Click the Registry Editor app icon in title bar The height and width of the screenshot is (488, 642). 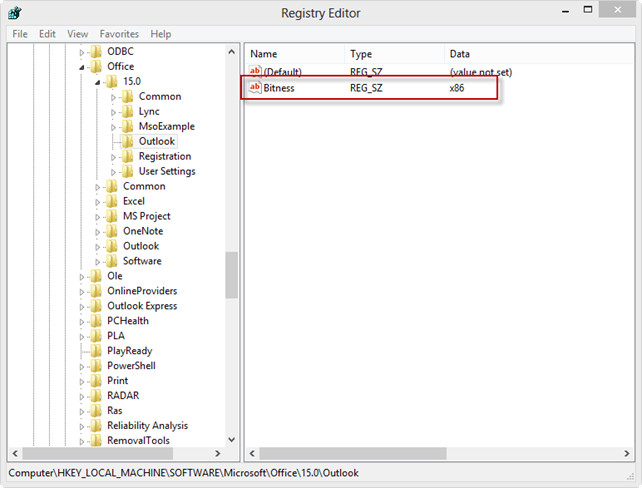tap(15, 13)
